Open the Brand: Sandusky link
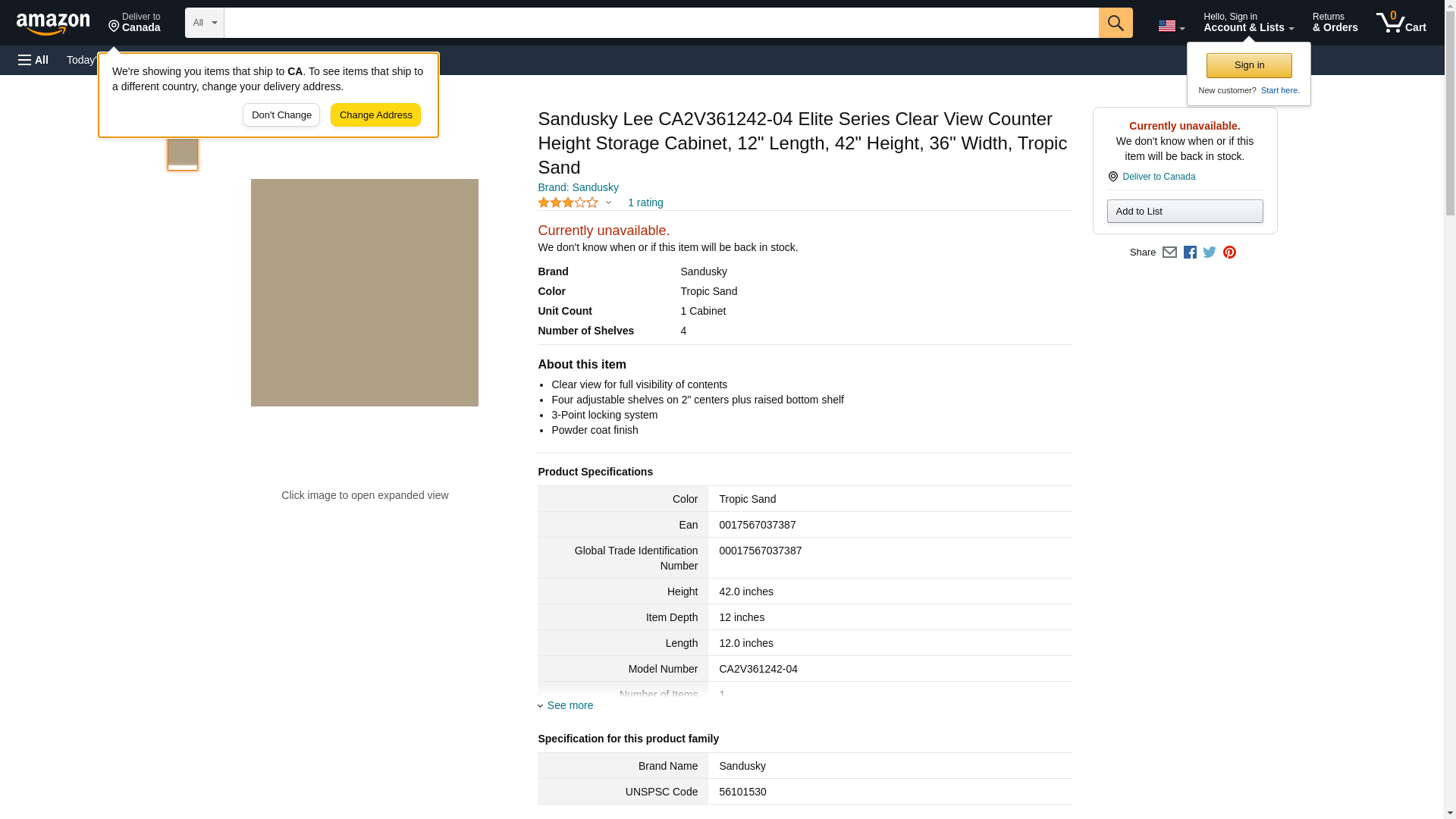This screenshot has height=819, width=1456. (578, 187)
